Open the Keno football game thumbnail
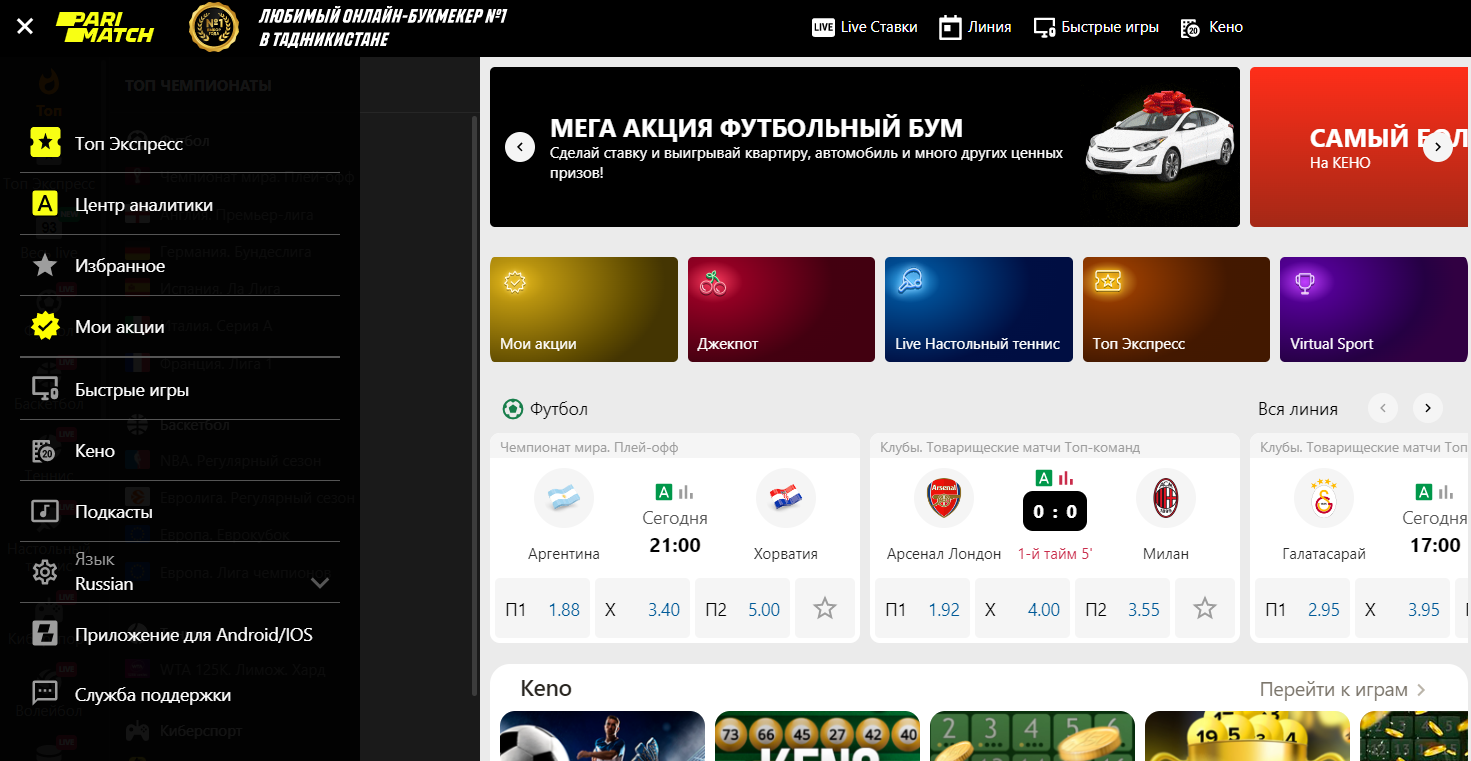The width and height of the screenshot is (1471, 761). click(x=602, y=736)
